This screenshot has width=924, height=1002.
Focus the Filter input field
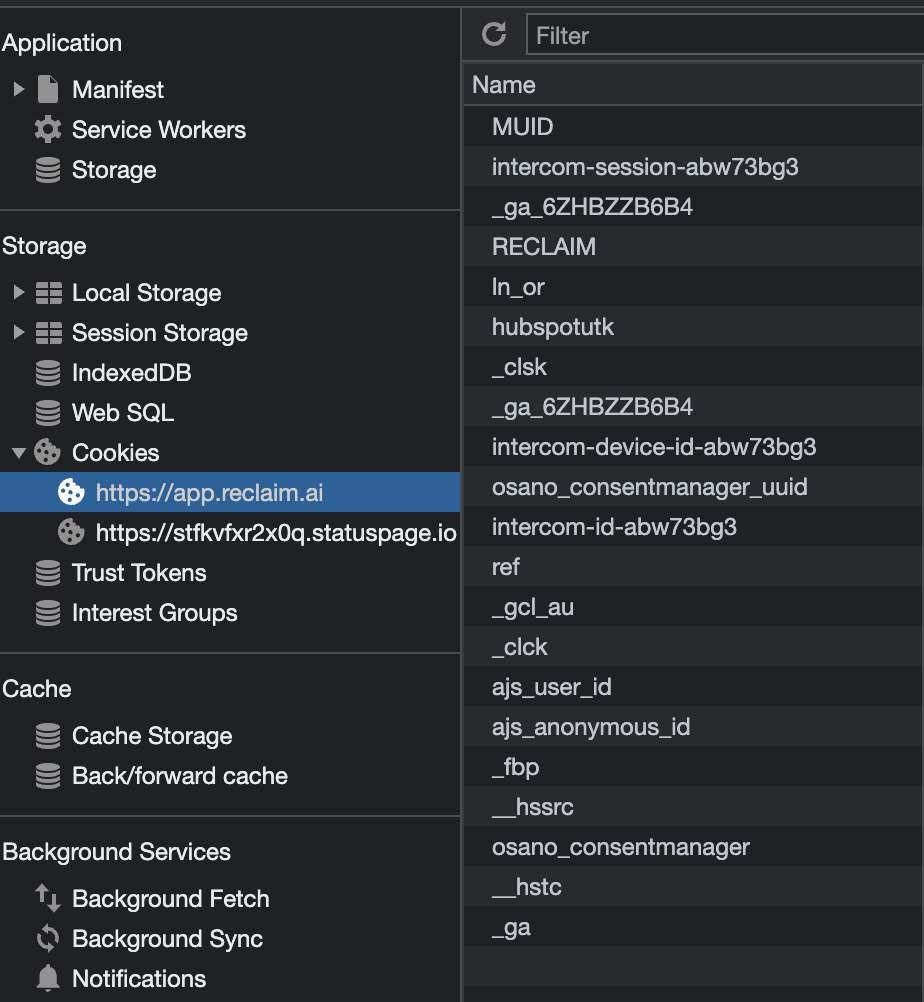tap(725, 35)
